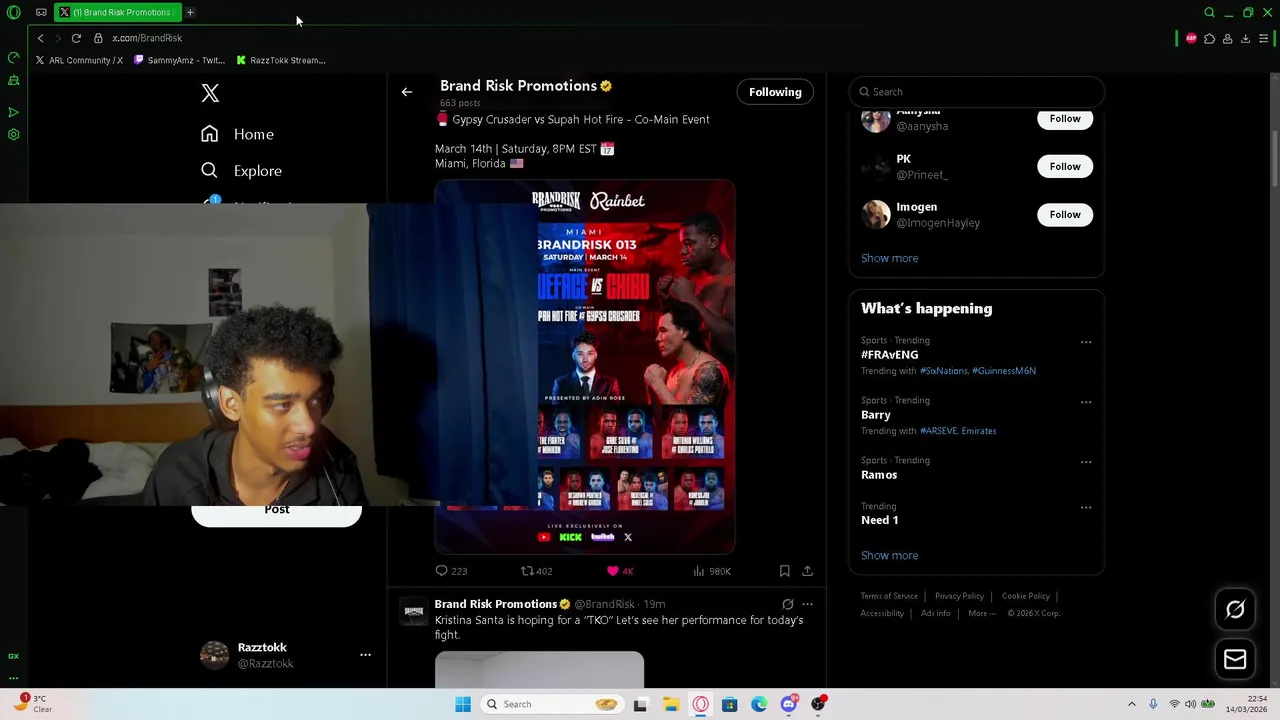Go back in browser history
Viewport: 1280px width, 720px height.
click(x=40, y=38)
